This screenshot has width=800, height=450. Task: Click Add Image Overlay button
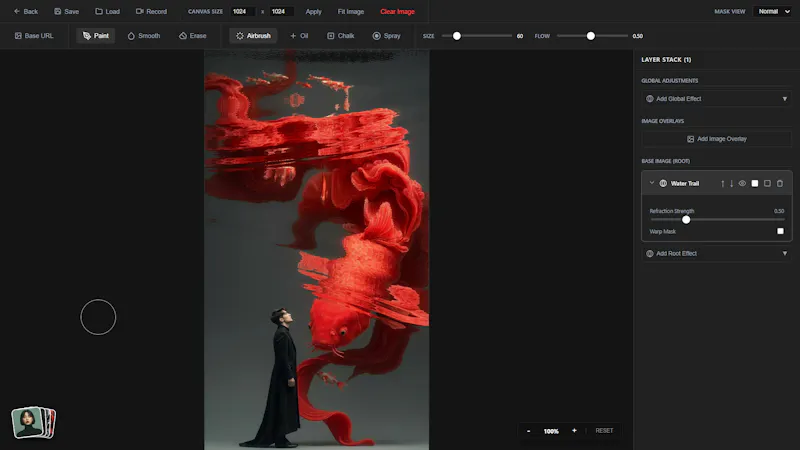coord(716,139)
